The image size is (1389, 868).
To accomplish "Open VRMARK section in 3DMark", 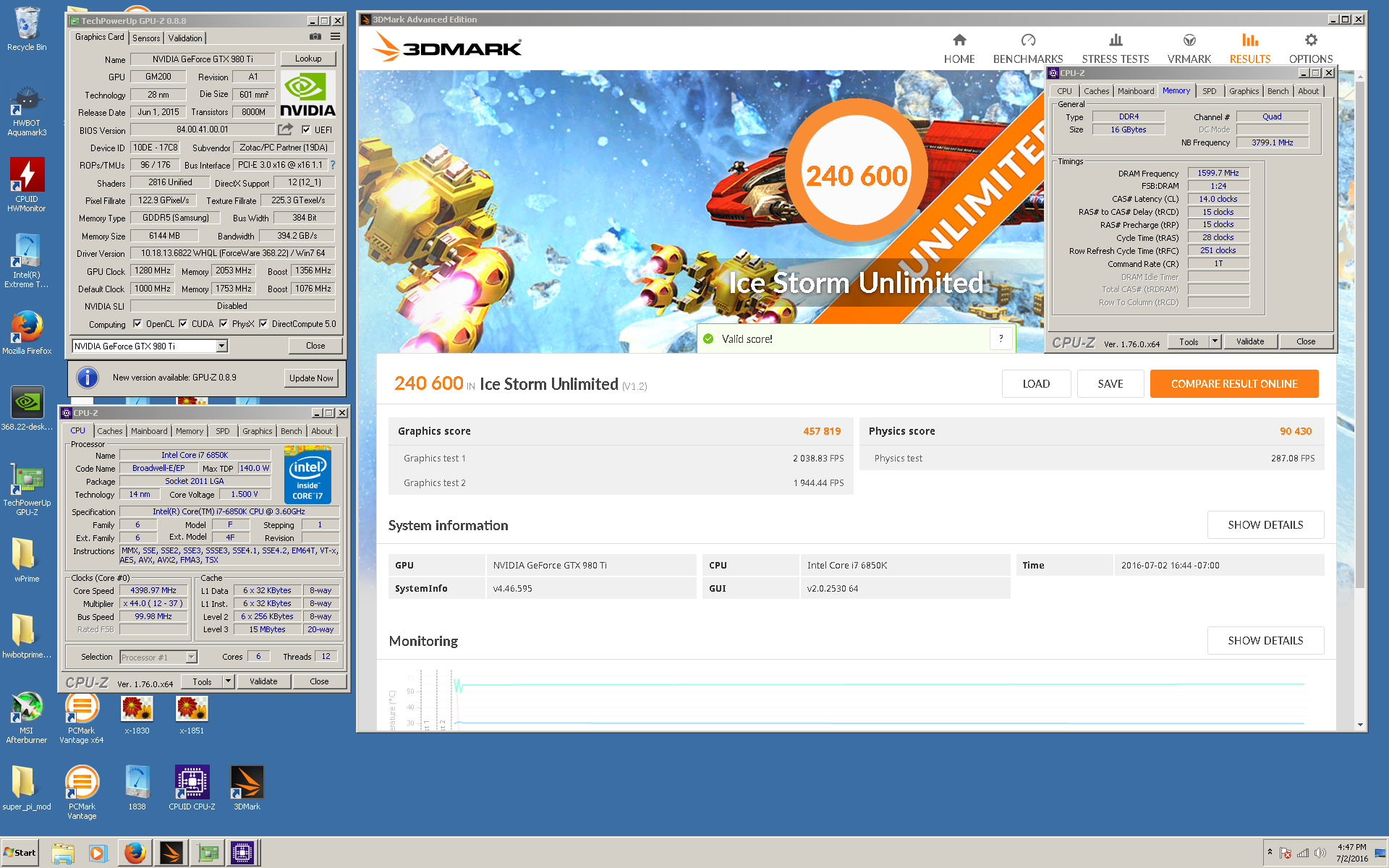I will pyautogui.click(x=1189, y=48).
